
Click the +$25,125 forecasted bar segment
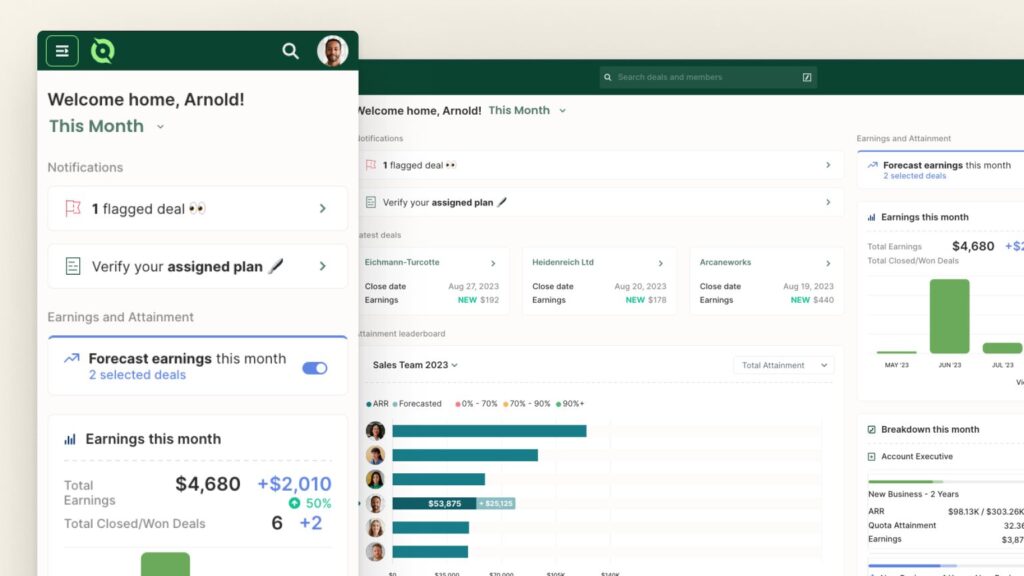tap(496, 504)
